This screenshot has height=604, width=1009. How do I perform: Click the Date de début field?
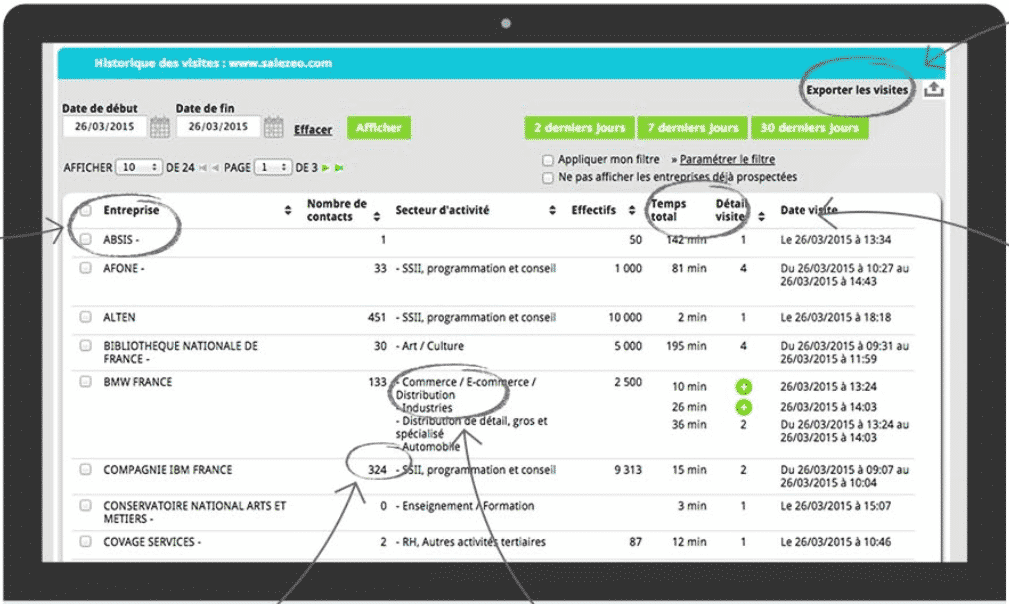pos(104,127)
